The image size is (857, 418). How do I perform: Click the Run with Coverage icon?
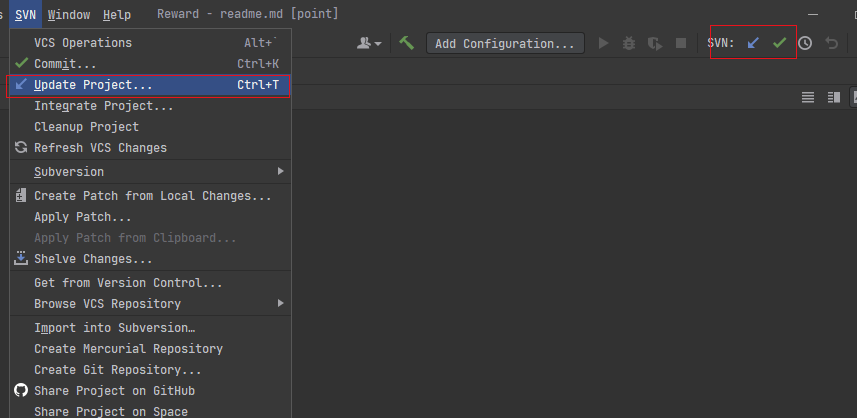point(655,43)
